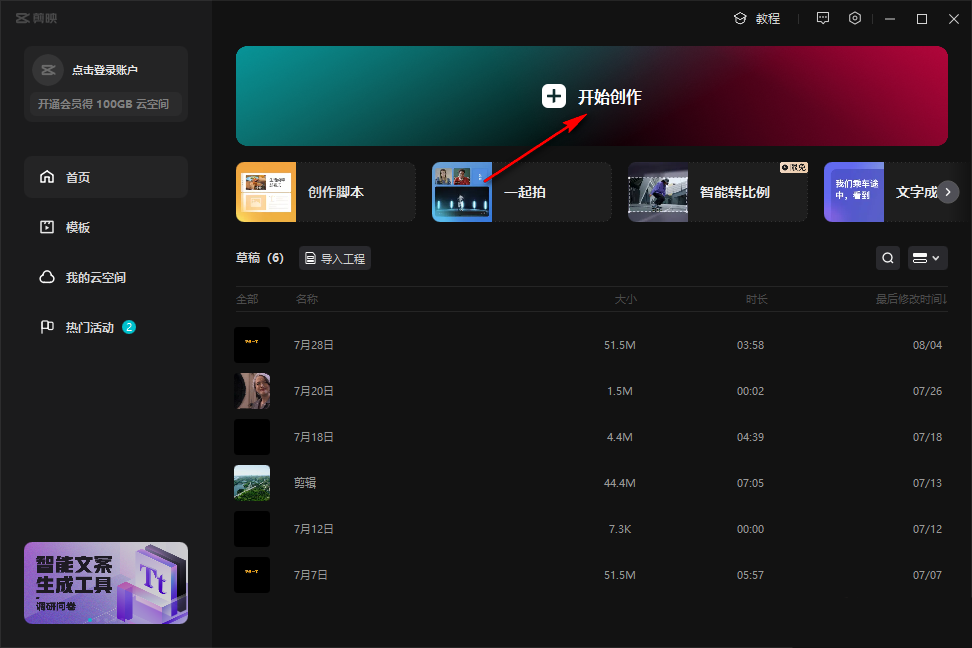Open the 创作脚本 card
Viewport: 972px width, 648px height.
[325, 192]
